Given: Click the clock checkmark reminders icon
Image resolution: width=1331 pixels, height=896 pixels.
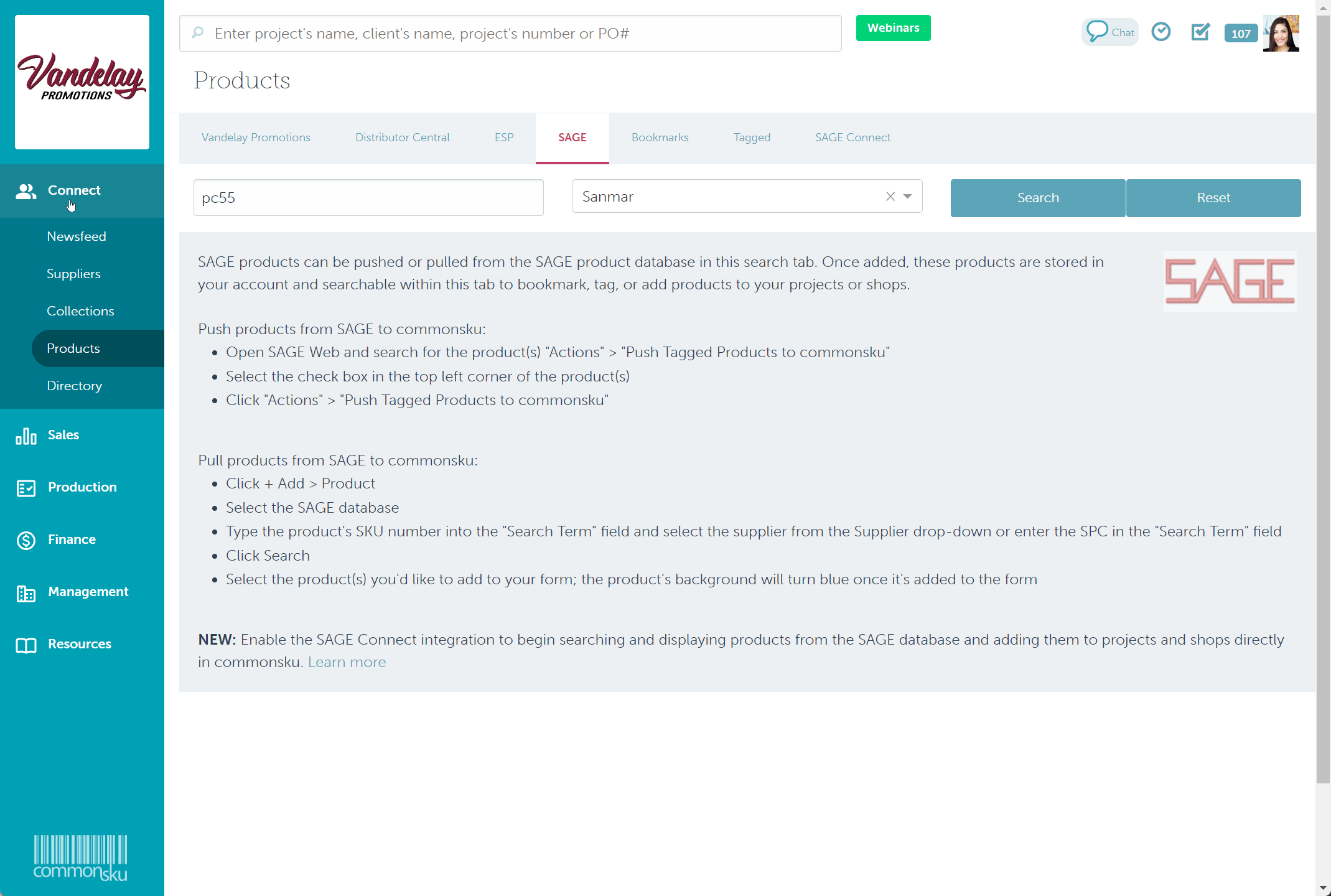Looking at the screenshot, I should [1161, 32].
